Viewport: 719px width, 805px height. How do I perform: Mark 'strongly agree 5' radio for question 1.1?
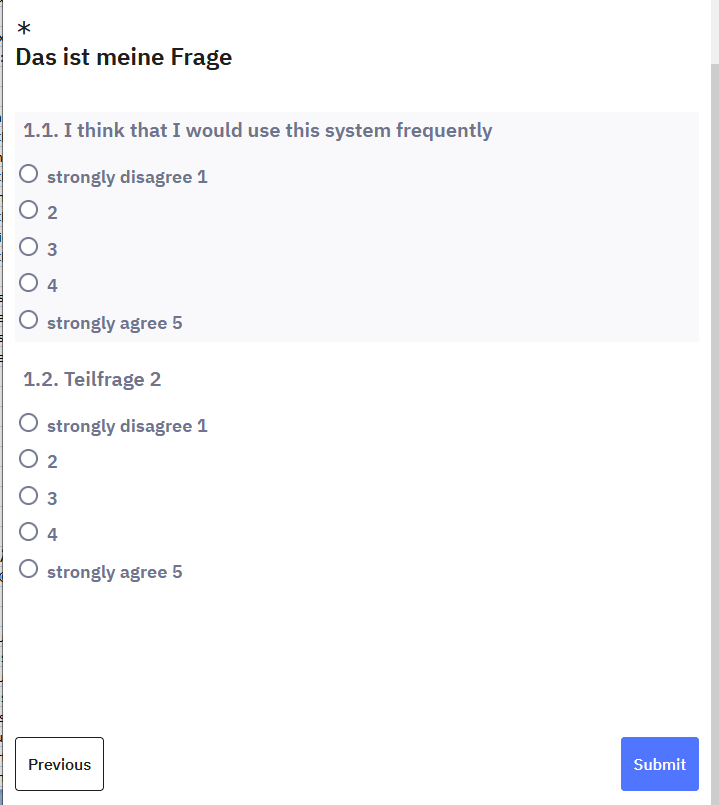click(x=29, y=320)
